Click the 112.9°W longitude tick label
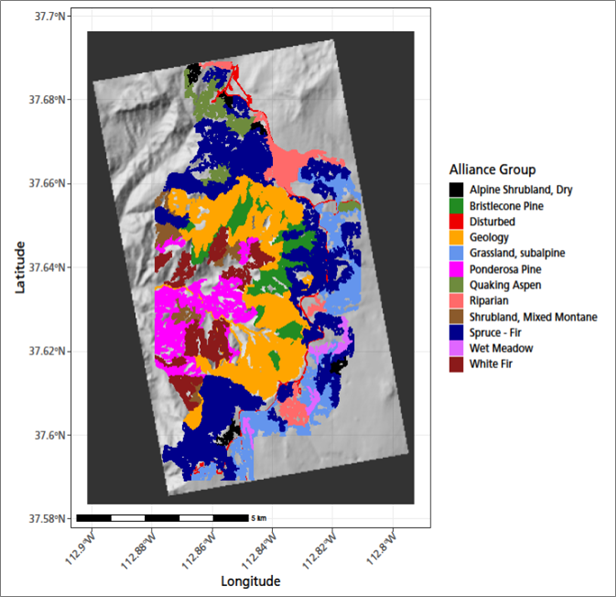 [x=81, y=549]
